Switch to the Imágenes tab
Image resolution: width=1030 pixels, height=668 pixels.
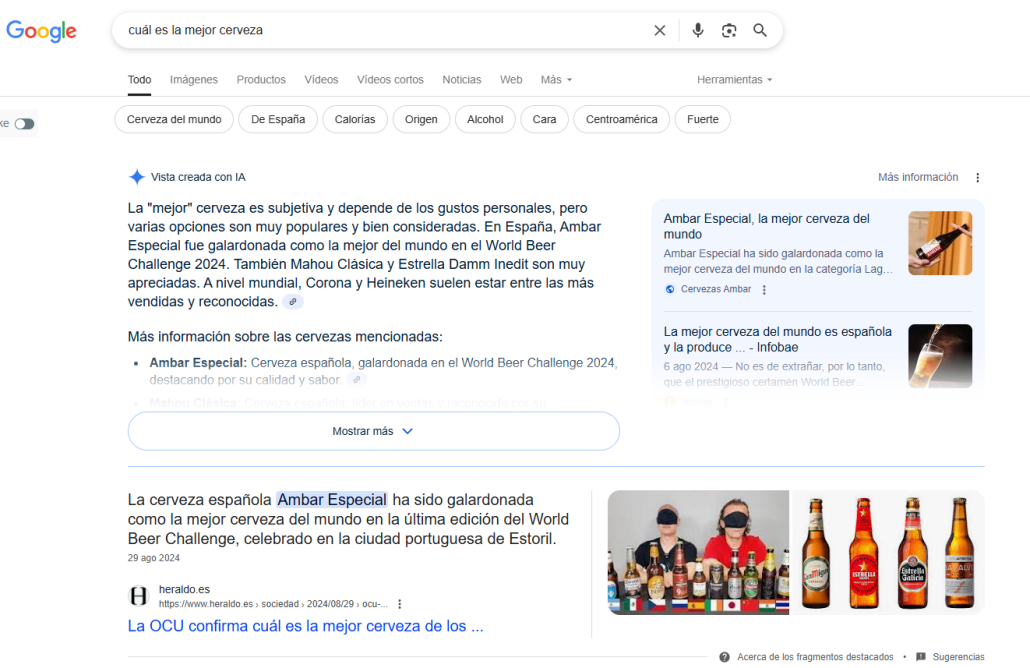click(193, 79)
